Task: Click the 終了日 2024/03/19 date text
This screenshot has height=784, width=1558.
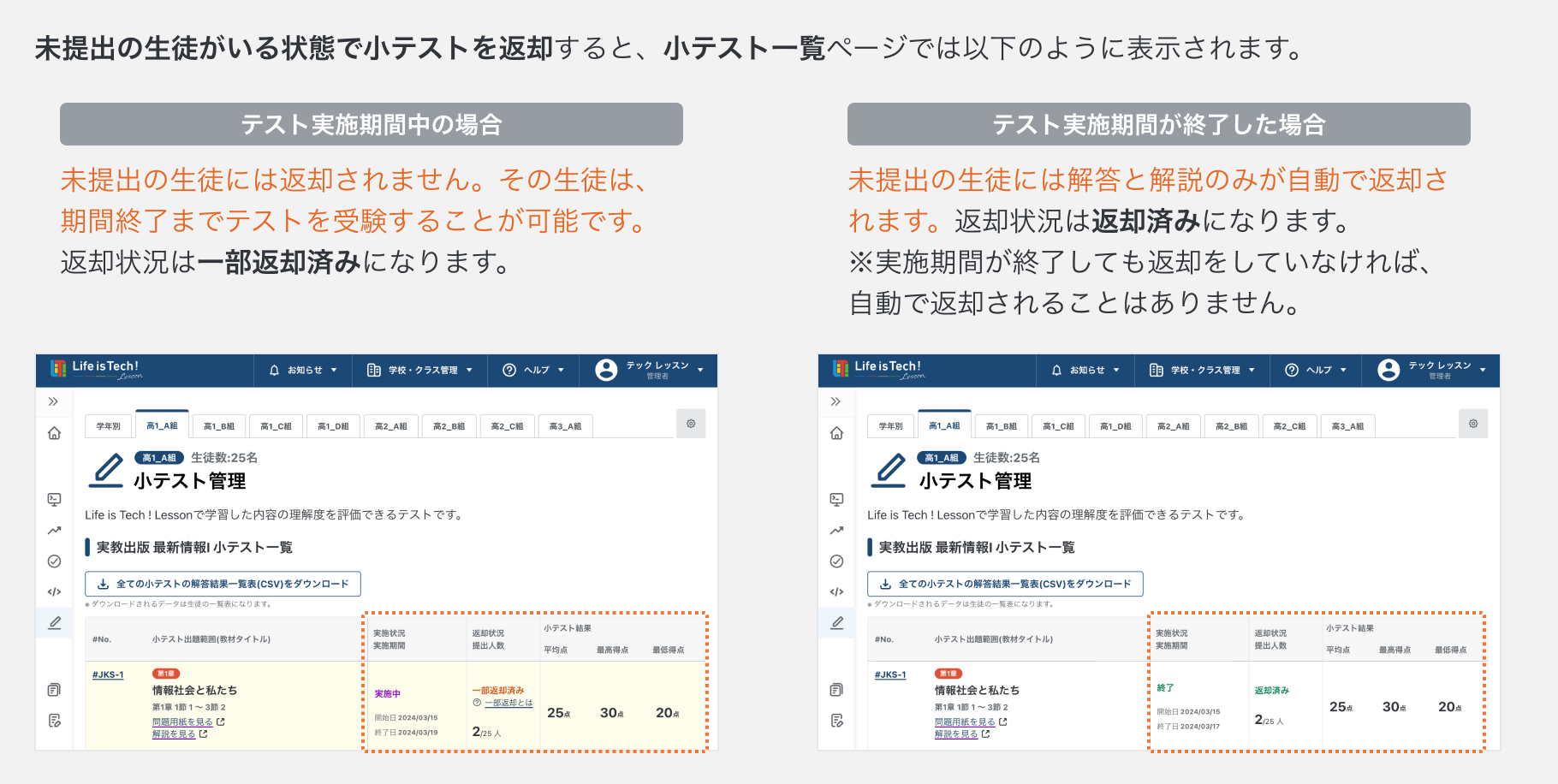Action: [406, 733]
